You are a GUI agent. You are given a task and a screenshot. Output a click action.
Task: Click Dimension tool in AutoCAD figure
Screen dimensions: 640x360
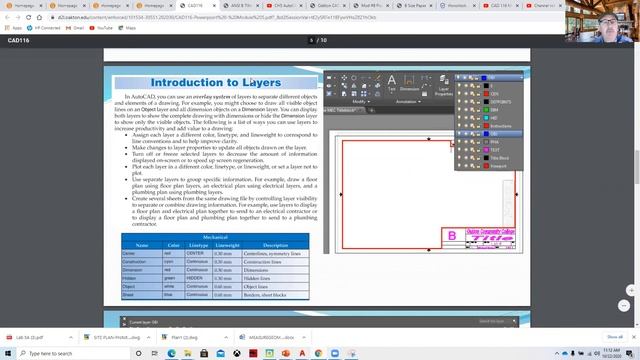[x=409, y=83]
